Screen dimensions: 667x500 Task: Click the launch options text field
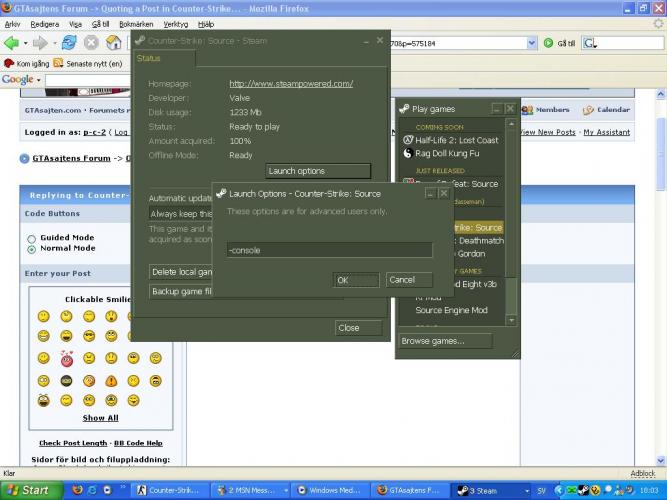click(x=328, y=250)
